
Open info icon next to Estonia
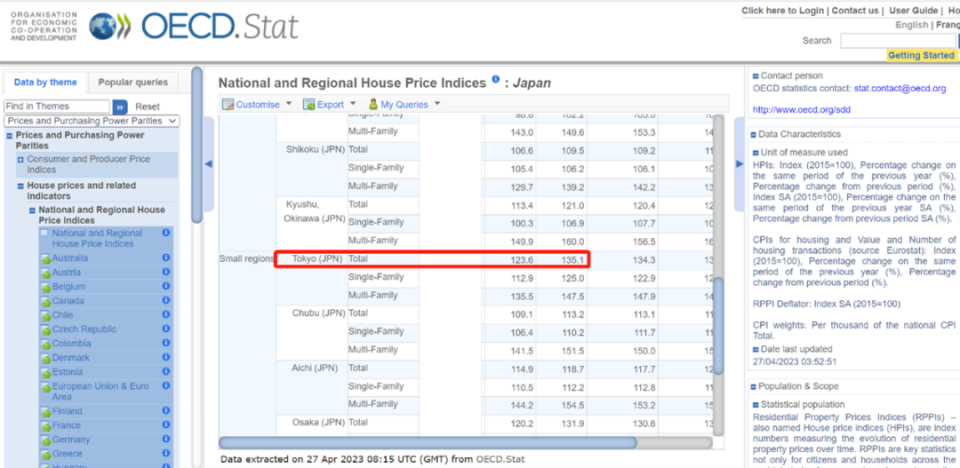coord(166,371)
